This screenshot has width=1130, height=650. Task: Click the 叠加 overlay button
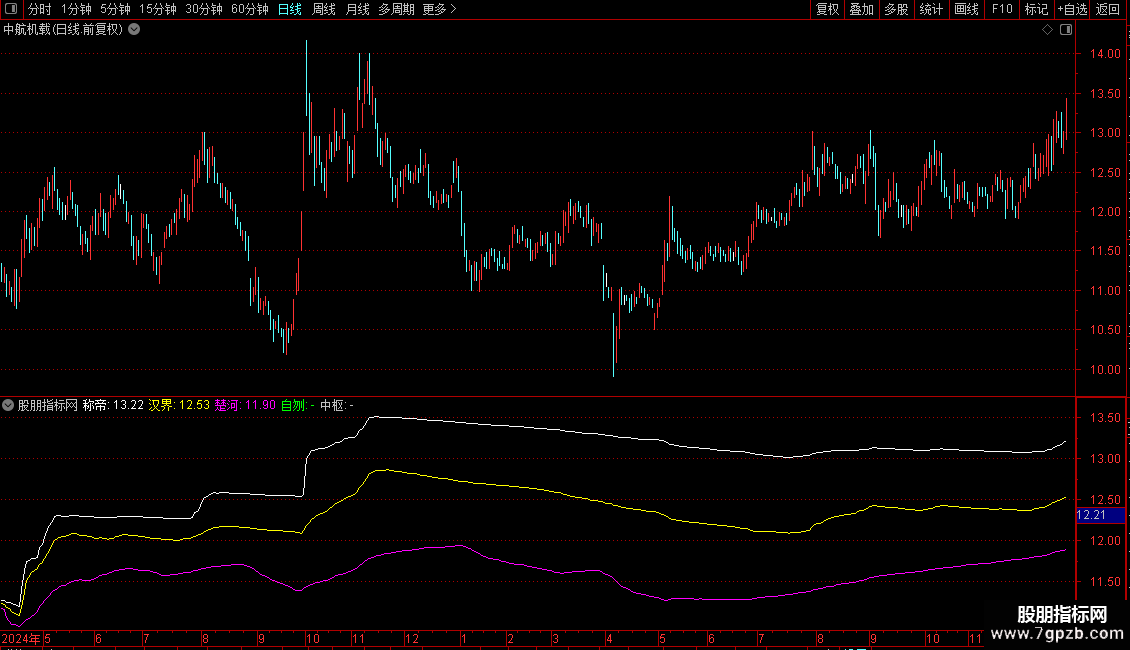point(861,9)
